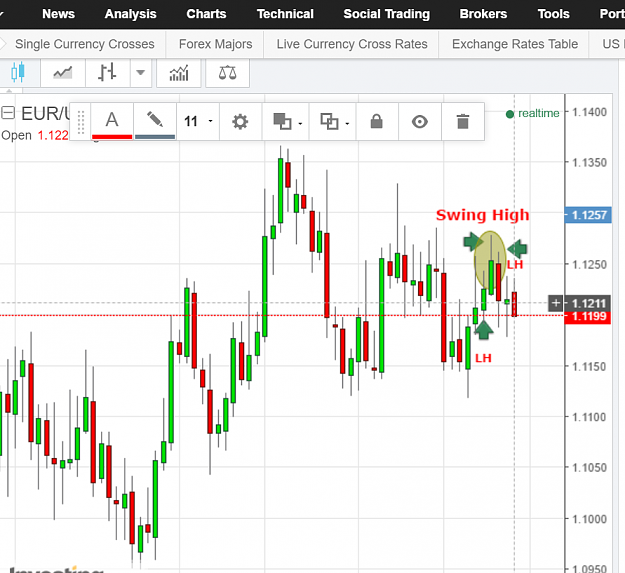The width and height of the screenshot is (625, 573).
Task: Toggle drawing visibility with eye icon
Action: pyautogui.click(x=420, y=121)
